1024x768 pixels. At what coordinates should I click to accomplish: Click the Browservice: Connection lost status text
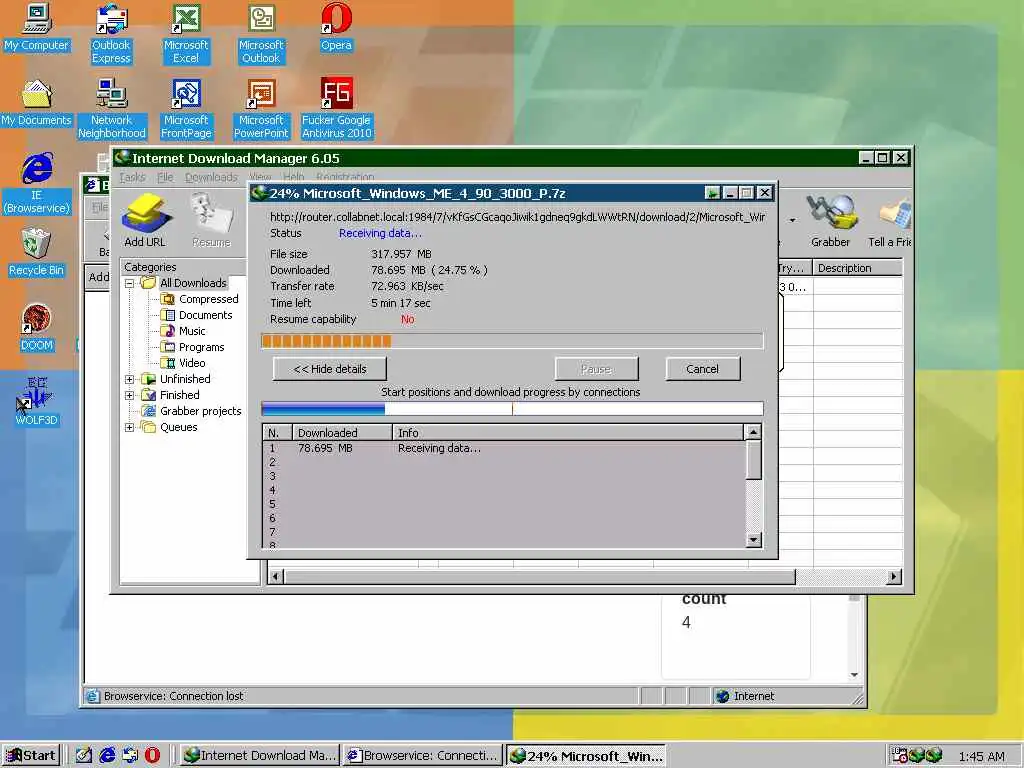coord(174,696)
